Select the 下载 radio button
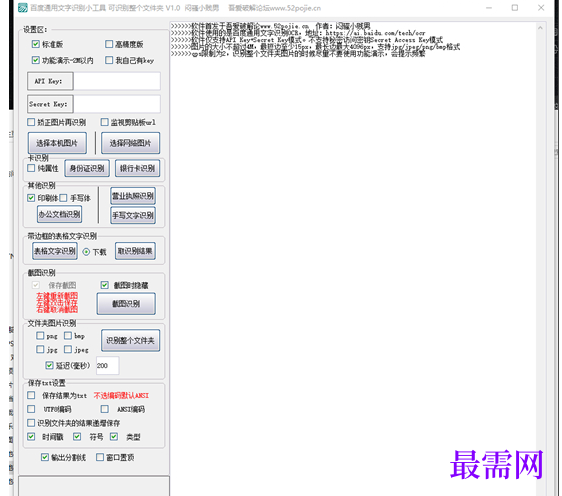 click(x=86, y=252)
